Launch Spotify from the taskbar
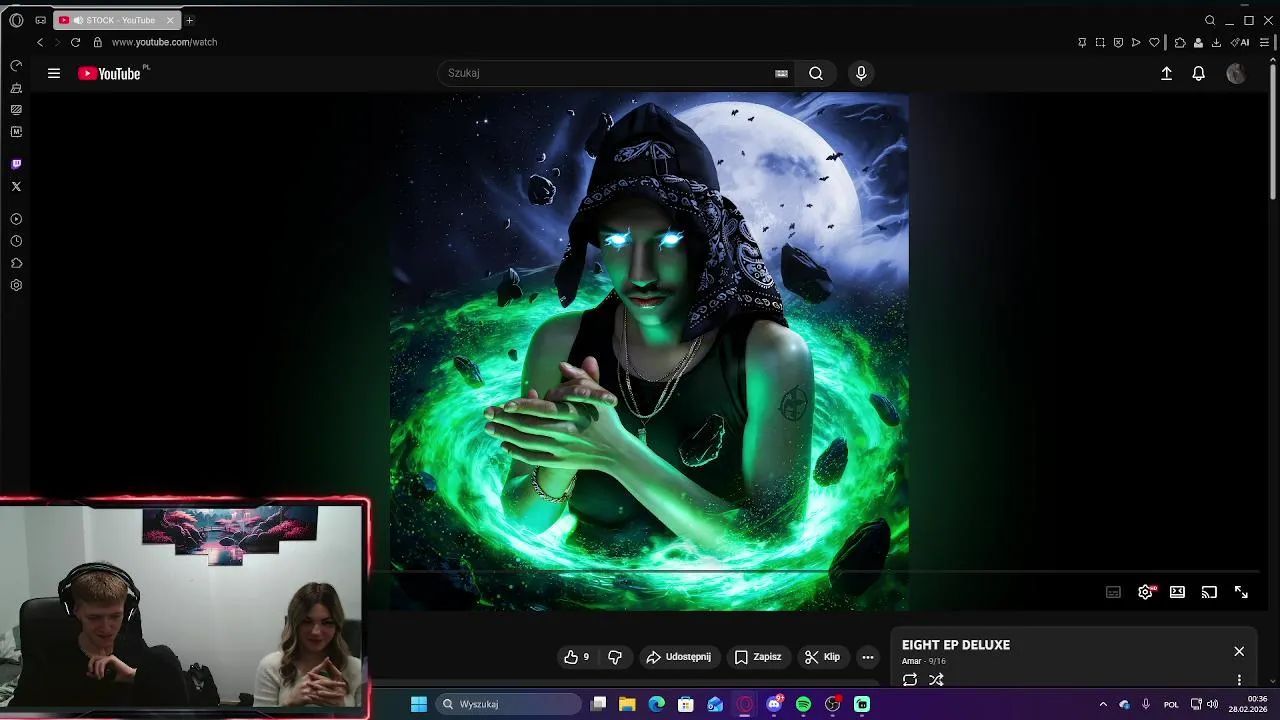Screen dimensions: 1280x720 click(803, 704)
